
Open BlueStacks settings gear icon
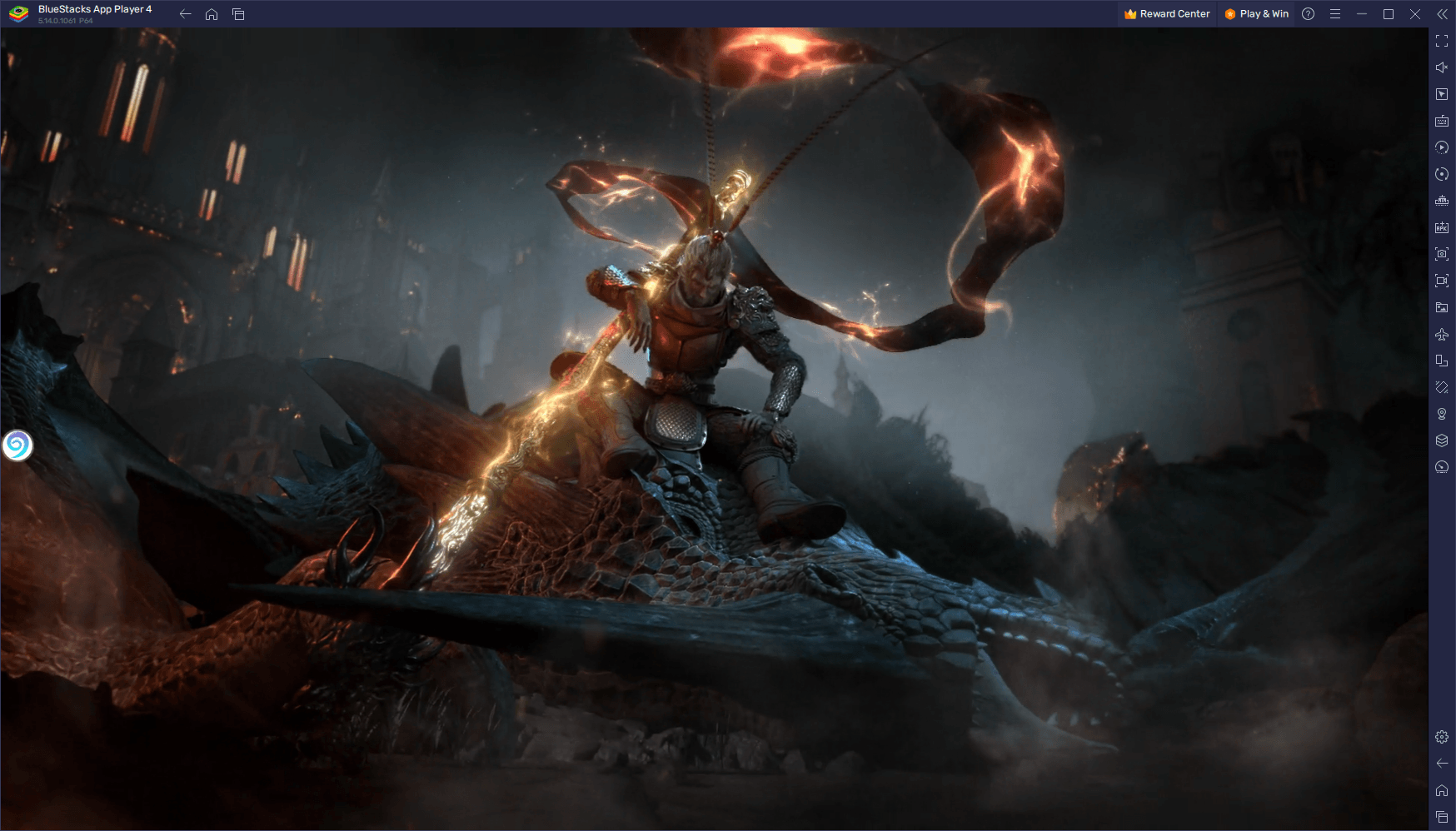click(1442, 737)
